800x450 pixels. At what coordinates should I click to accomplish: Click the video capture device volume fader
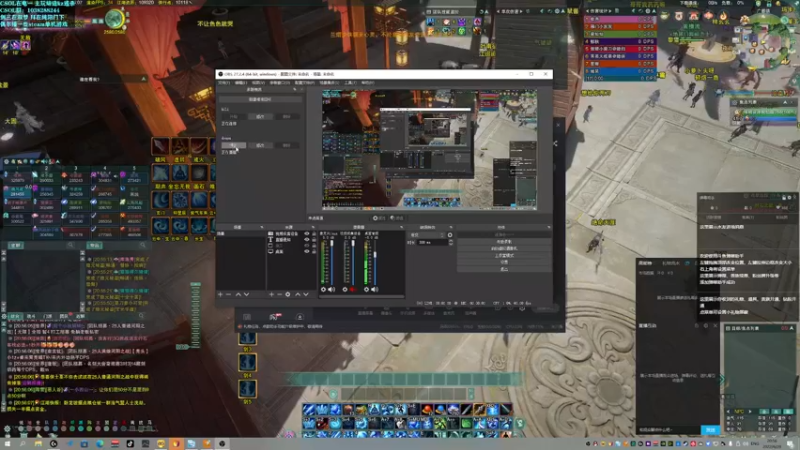354,261
